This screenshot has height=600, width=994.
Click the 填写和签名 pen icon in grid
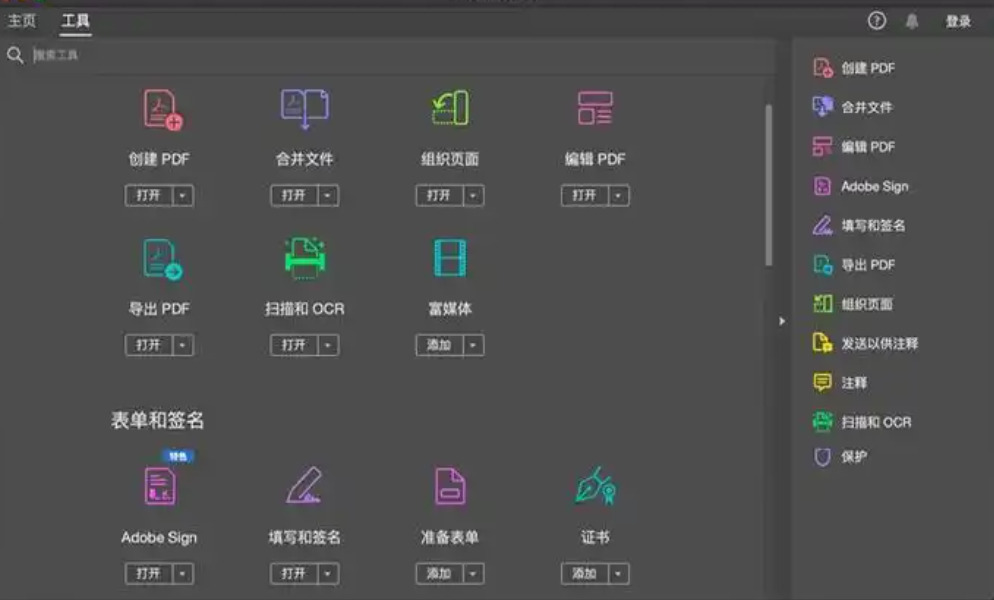coord(304,485)
